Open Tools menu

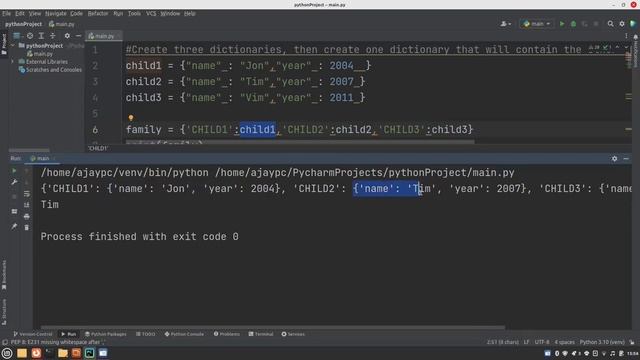coord(134,13)
